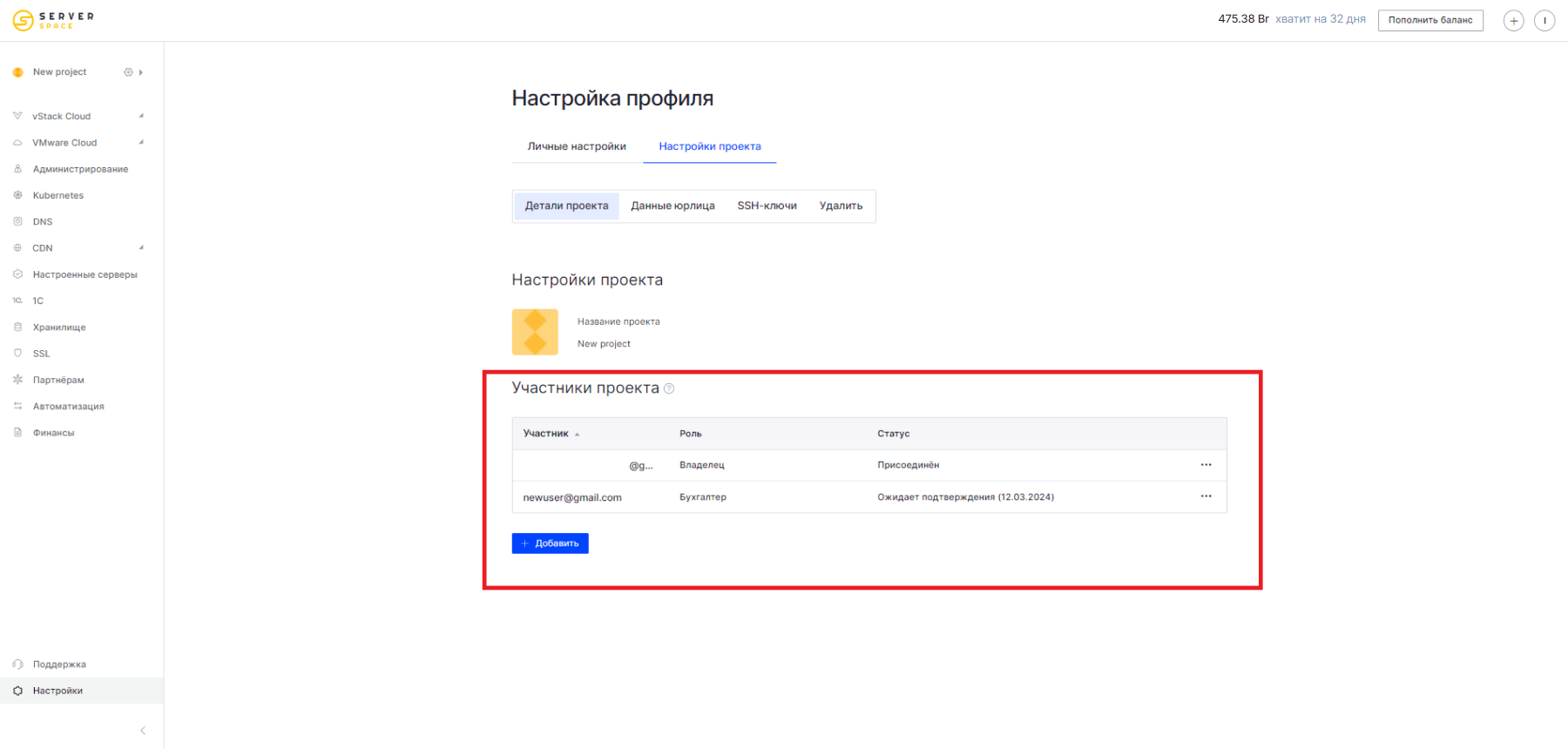Expand the New project switcher arrow
Screen dimensions: 1568x749
coord(141,72)
